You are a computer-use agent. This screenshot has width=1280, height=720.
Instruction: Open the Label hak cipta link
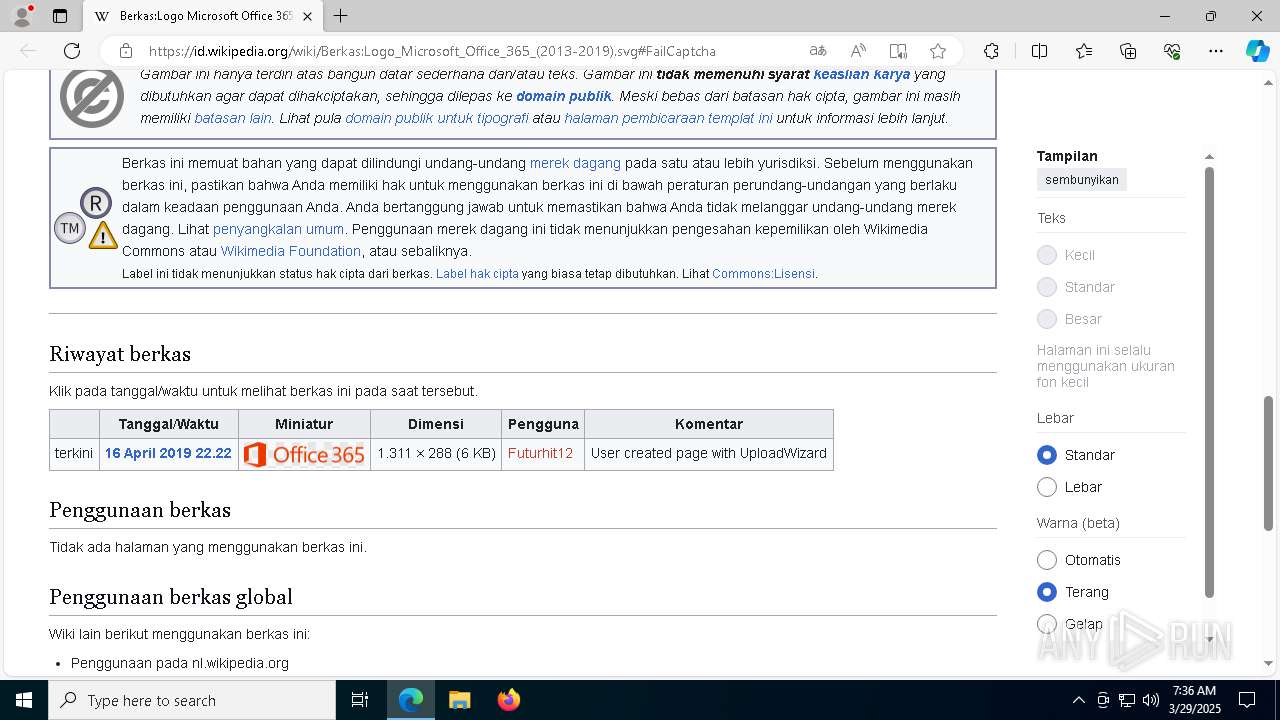point(477,274)
